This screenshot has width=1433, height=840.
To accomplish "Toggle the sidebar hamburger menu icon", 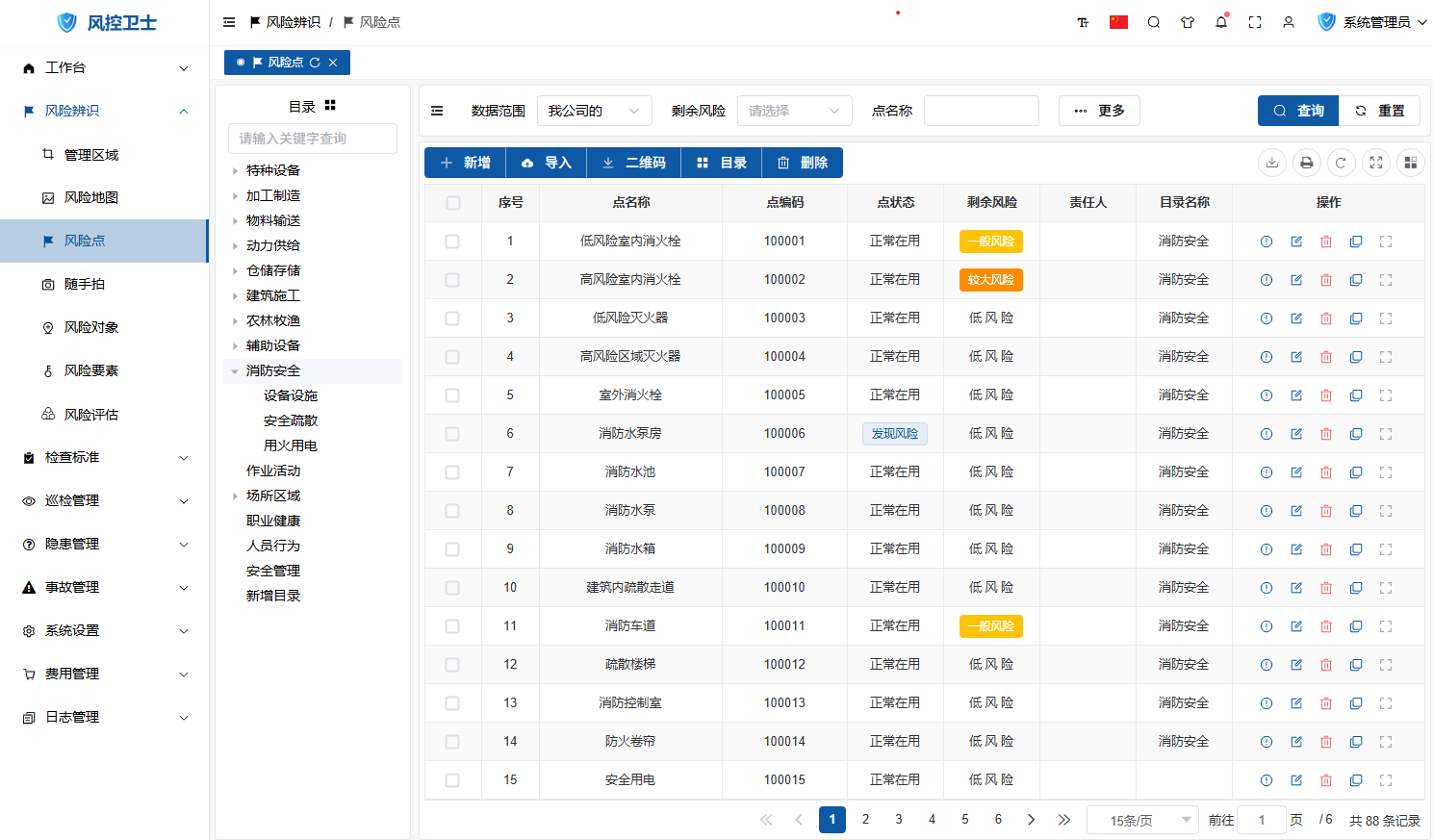I will point(229,22).
